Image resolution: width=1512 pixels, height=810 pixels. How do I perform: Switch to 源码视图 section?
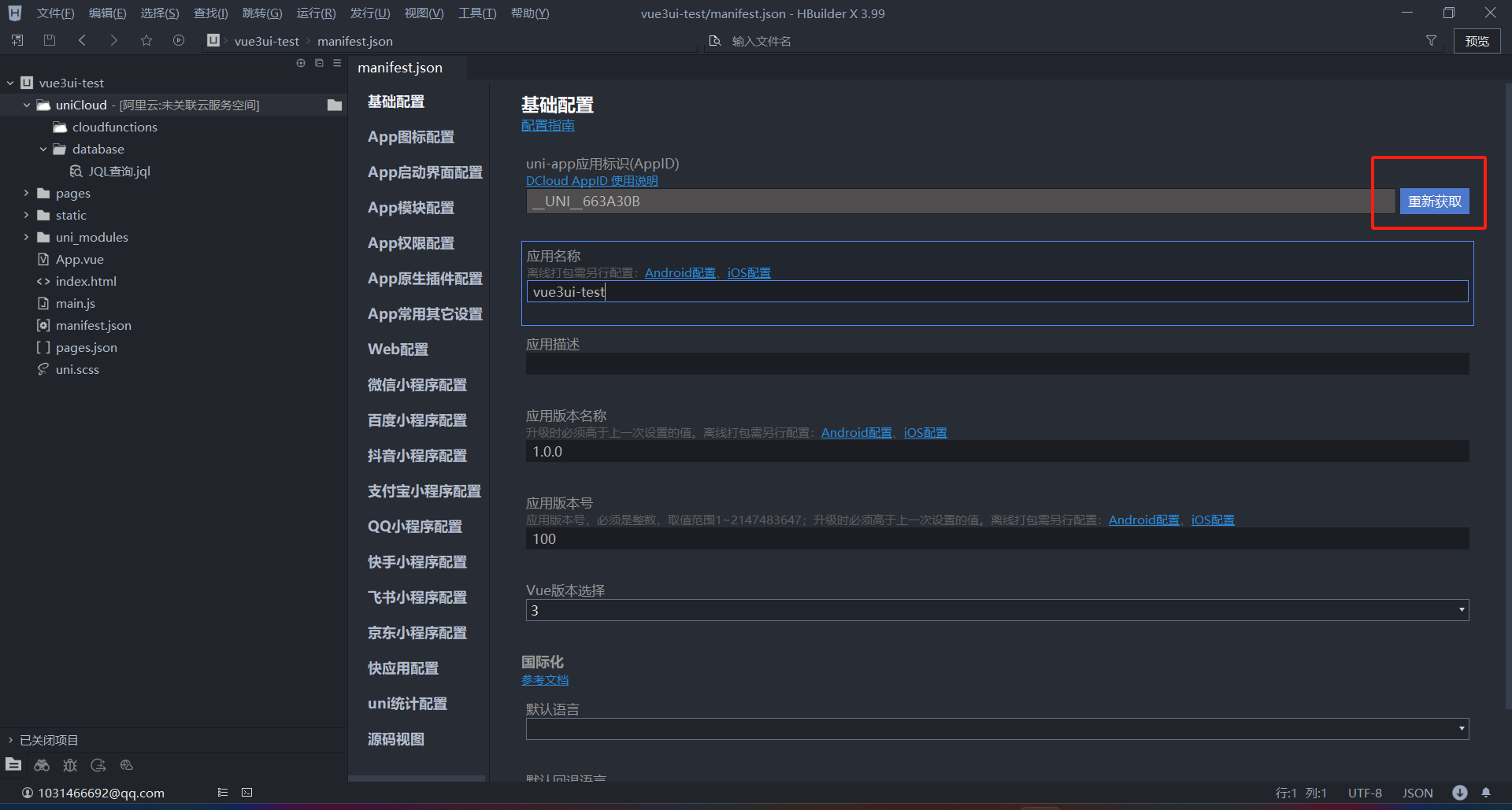point(396,739)
